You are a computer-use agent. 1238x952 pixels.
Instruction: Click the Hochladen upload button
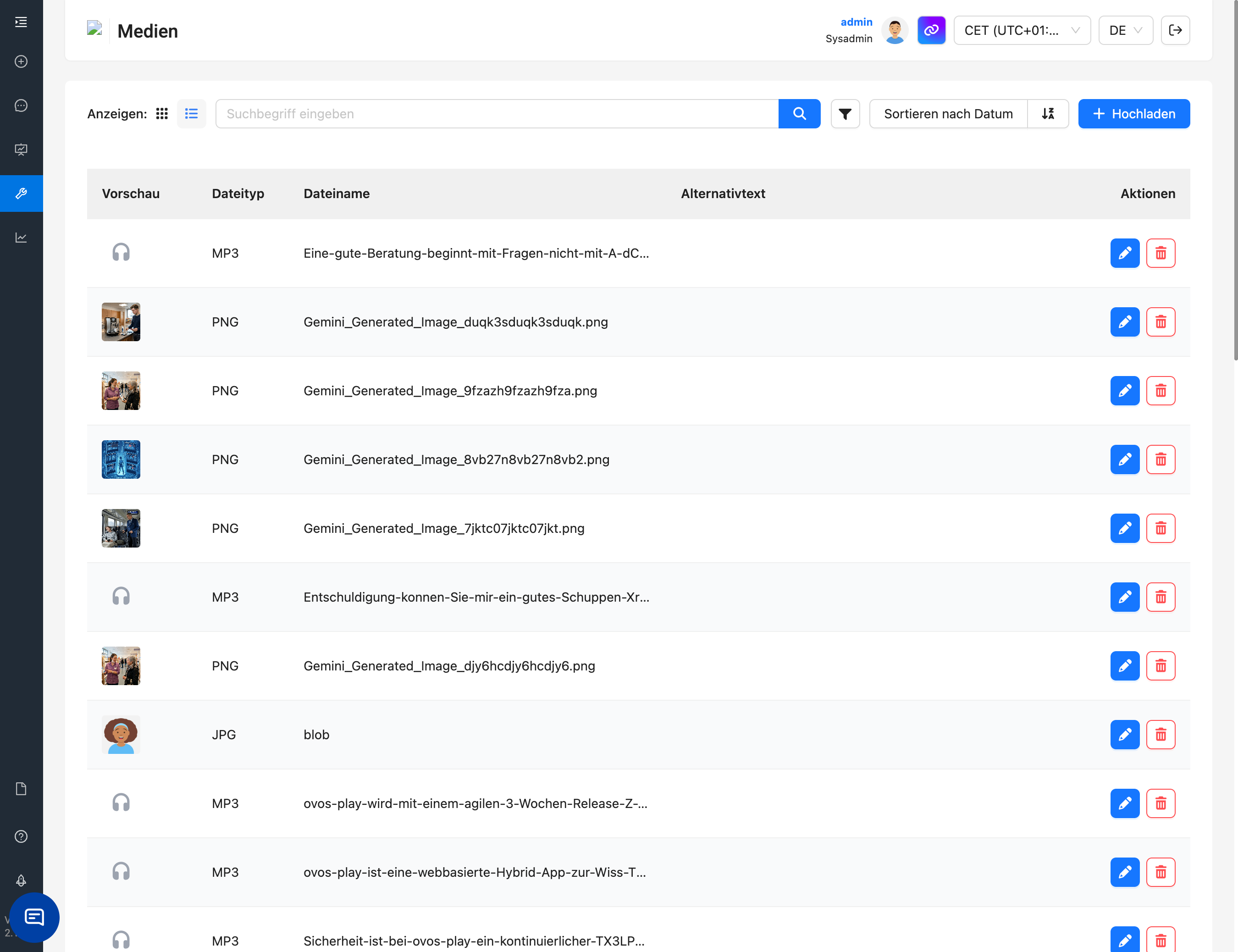[1133, 114]
